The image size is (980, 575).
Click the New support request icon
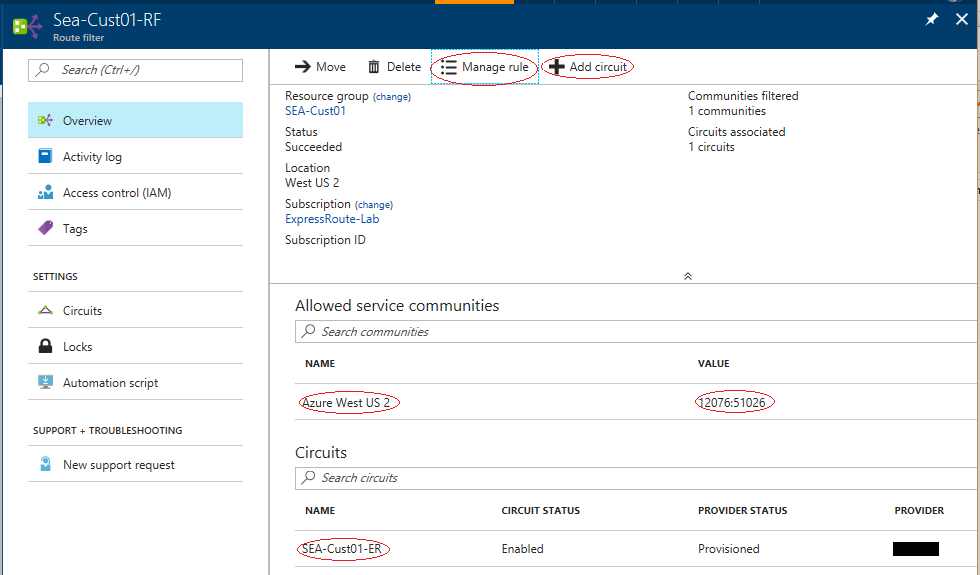coord(45,465)
